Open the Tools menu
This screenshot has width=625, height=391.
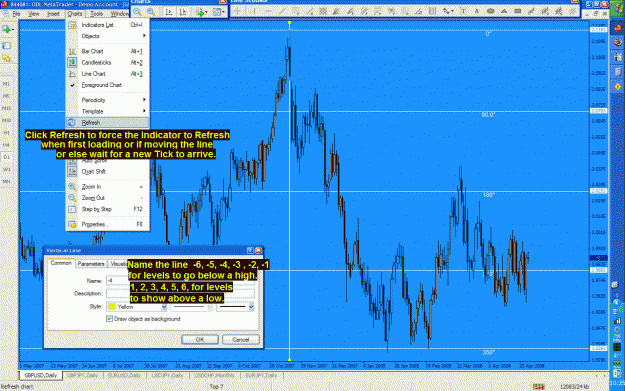[96, 14]
